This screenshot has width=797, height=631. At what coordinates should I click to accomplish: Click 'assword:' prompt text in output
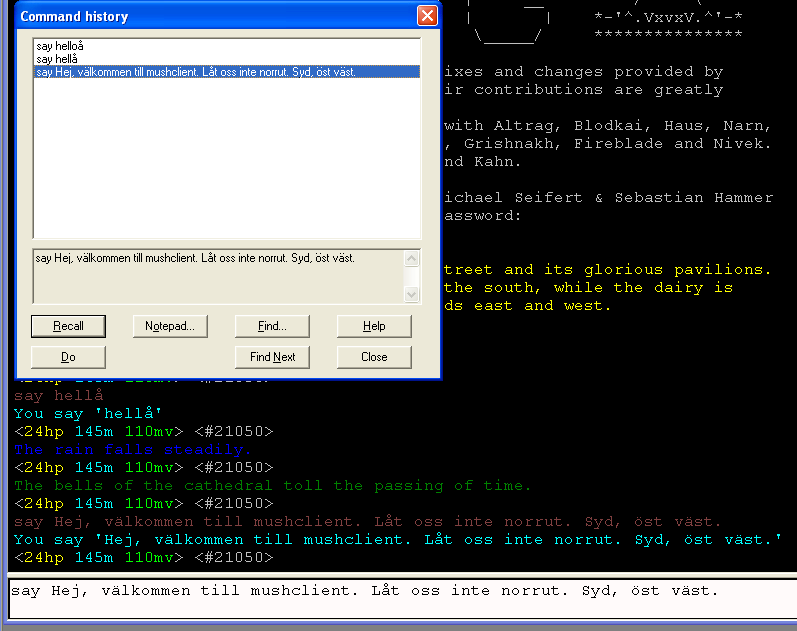[x=483, y=216]
